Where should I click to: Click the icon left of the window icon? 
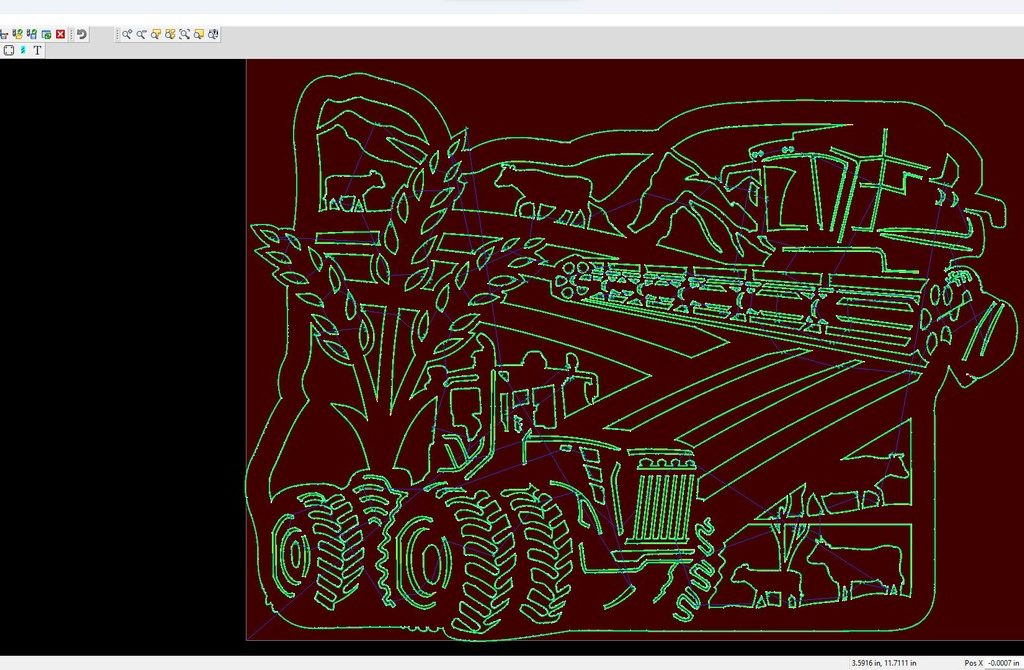32,34
